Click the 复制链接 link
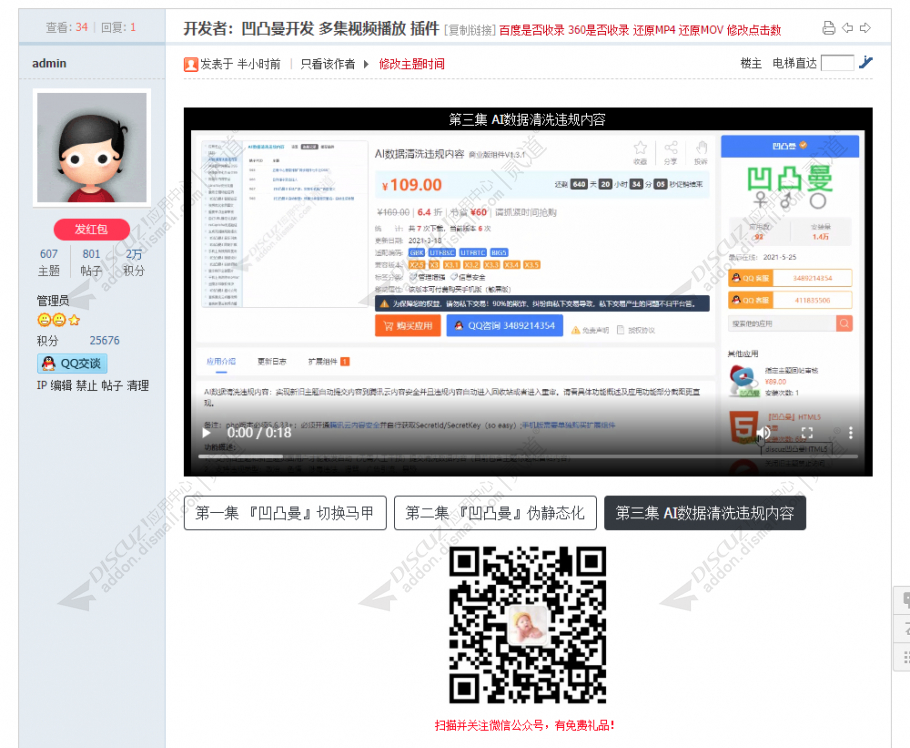 coord(470,30)
